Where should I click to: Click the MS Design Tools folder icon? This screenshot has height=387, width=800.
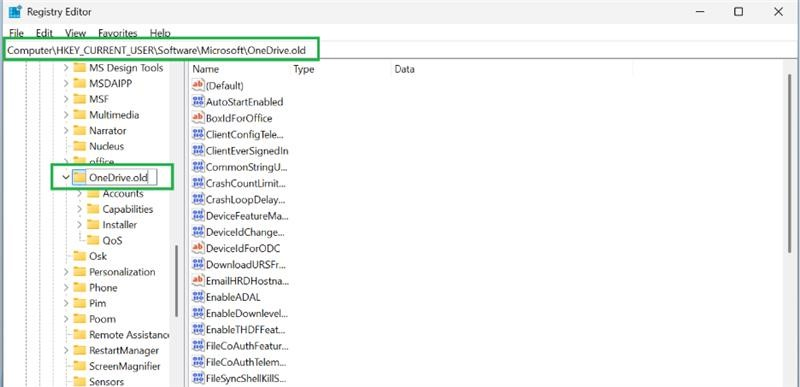(79, 68)
